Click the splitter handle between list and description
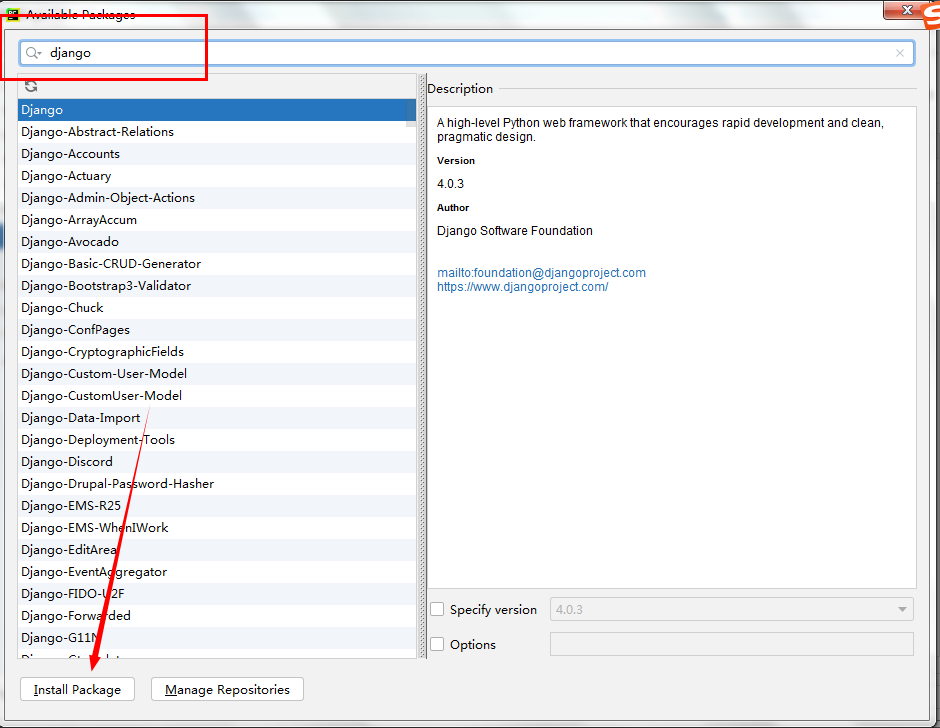Image resolution: width=940 pixels, height=728 pixels. click(x=422, y=366)
